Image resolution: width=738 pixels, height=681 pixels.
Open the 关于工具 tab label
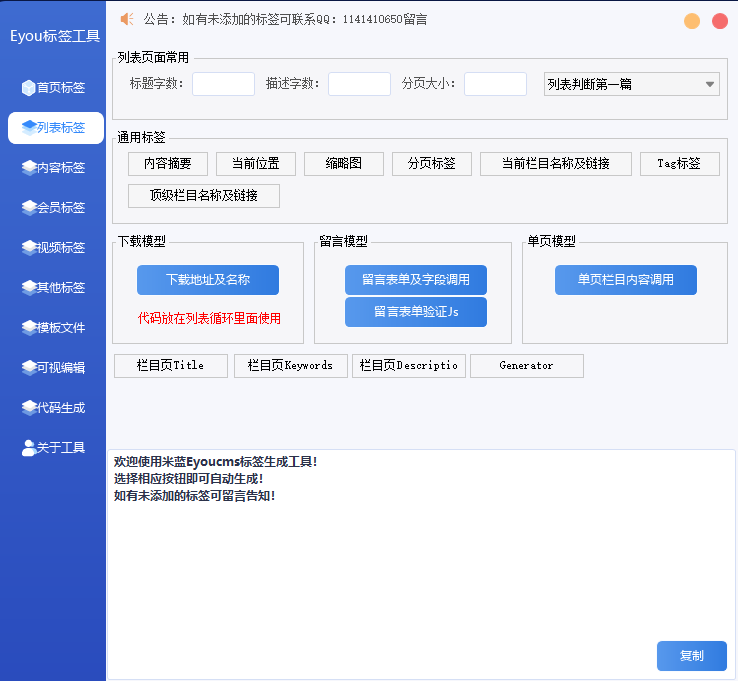(x=61, y=448)
